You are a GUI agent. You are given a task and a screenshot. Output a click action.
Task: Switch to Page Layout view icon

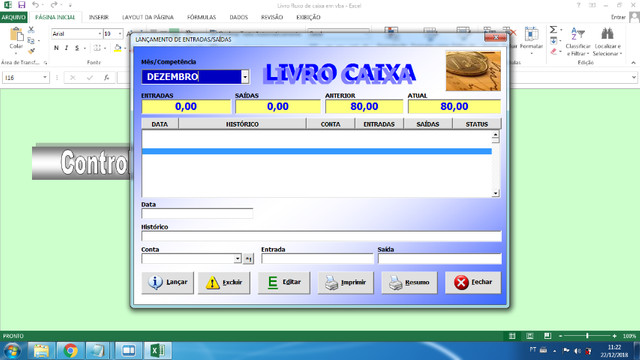pyautogui.click(x=530, y=336)
